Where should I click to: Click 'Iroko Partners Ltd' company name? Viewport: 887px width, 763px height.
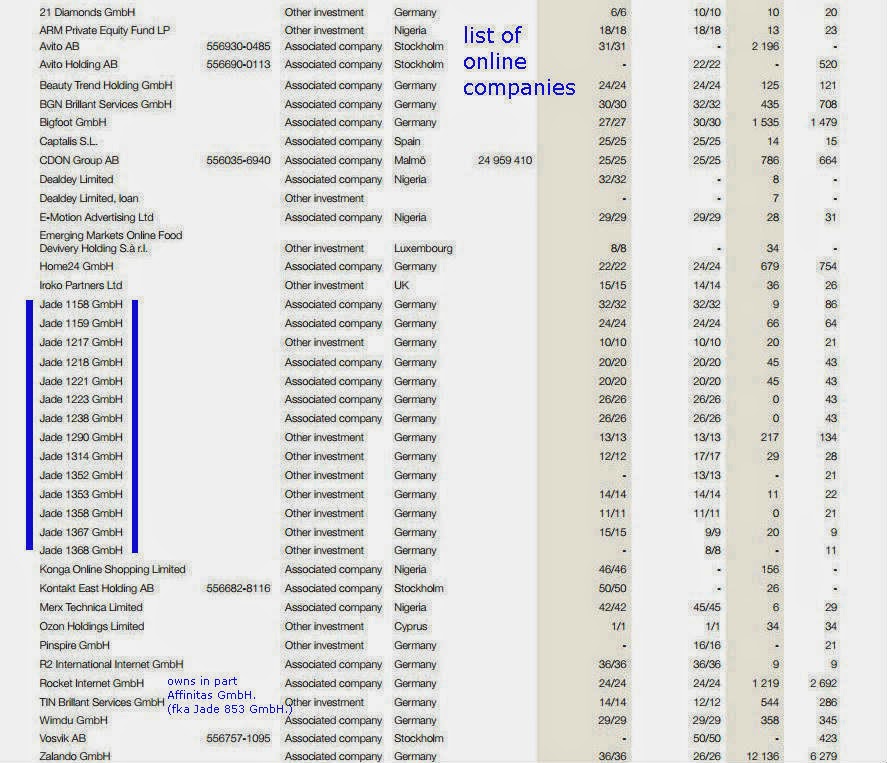click(x=81, y=286)
